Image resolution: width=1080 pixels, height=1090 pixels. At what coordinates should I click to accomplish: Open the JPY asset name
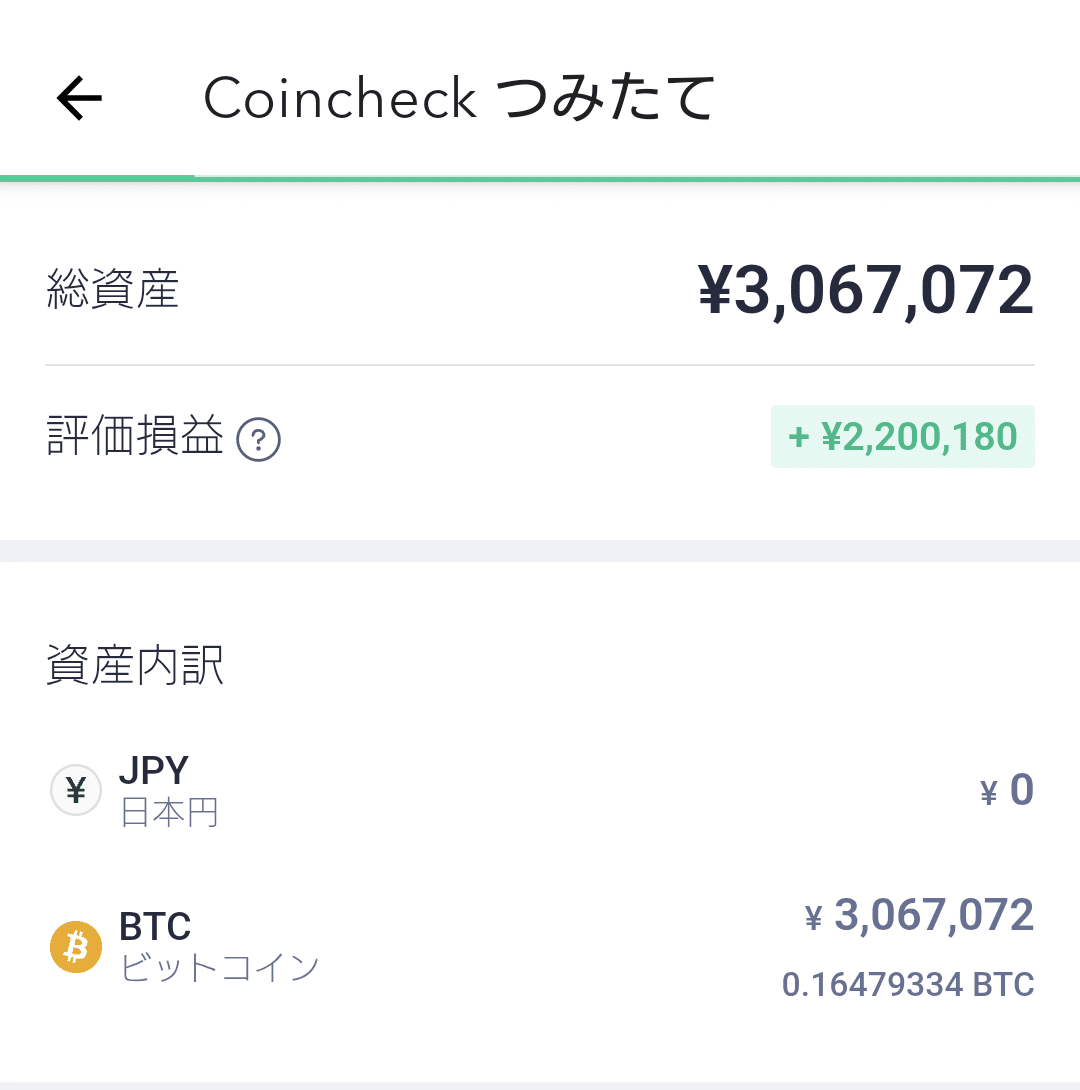point(154,771)
